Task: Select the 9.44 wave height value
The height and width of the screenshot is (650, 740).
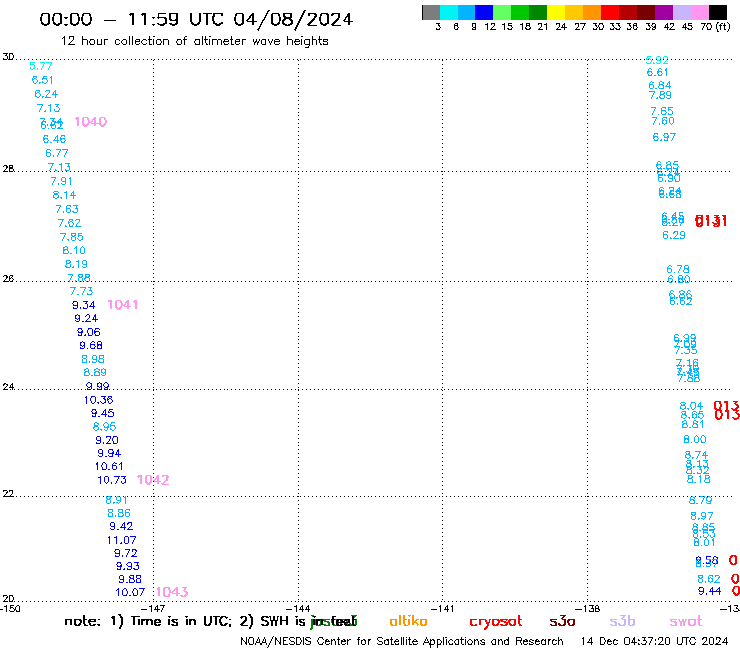Action: pos(709,591)
